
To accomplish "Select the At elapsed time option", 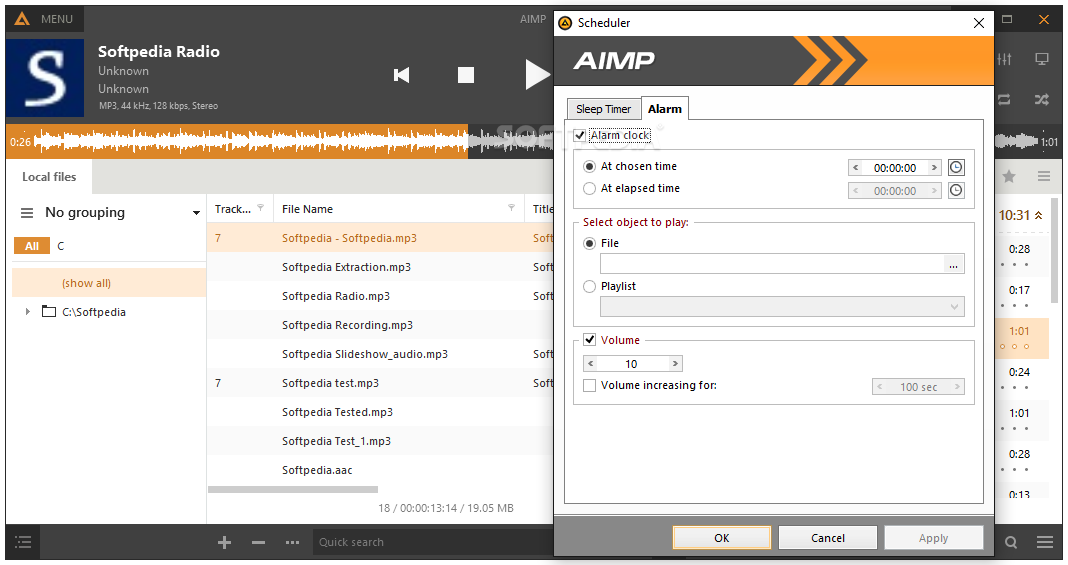I will [x=589, y=189].
